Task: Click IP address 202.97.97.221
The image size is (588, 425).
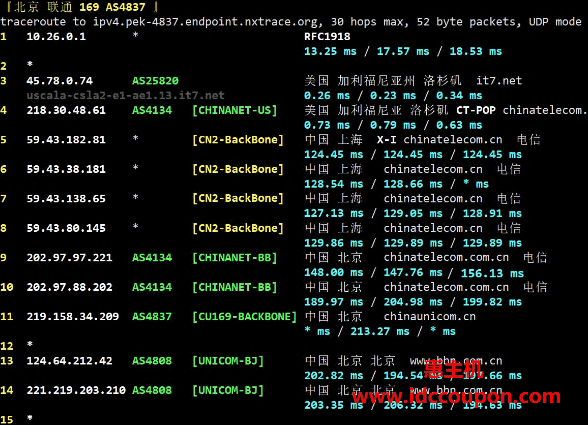Action: (x=69, y=258)
